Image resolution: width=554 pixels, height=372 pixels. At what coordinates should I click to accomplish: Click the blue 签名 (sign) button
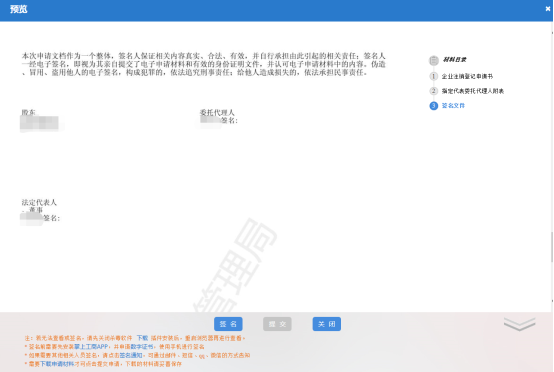228,324
